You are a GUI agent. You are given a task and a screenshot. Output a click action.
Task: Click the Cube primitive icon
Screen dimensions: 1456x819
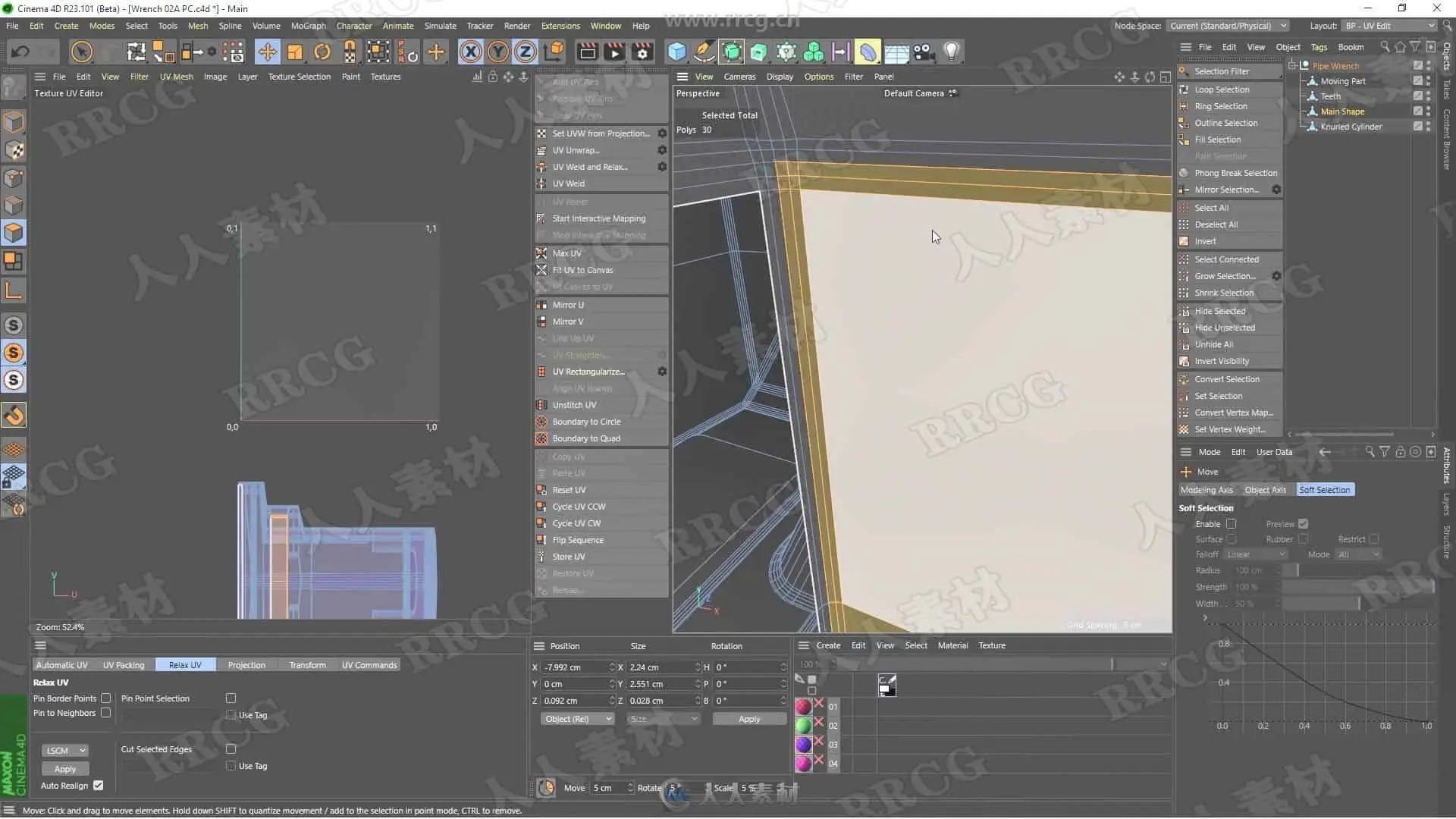click(x=676, y=52)
